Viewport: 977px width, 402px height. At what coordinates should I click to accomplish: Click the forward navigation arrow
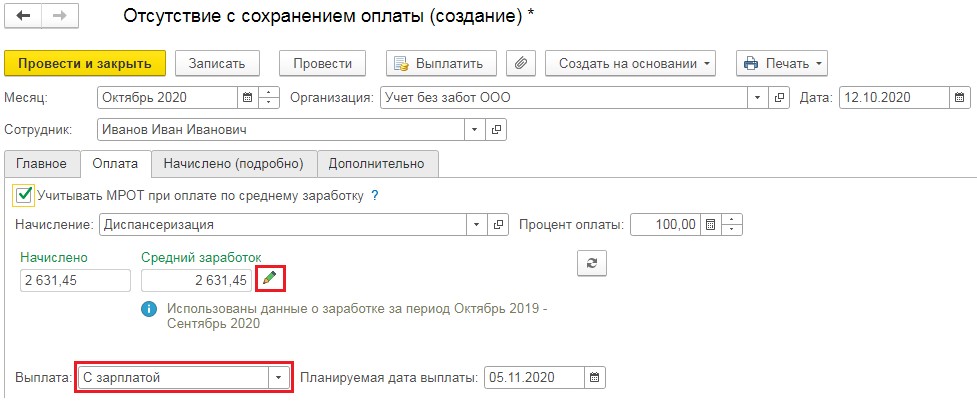(60, 16)
